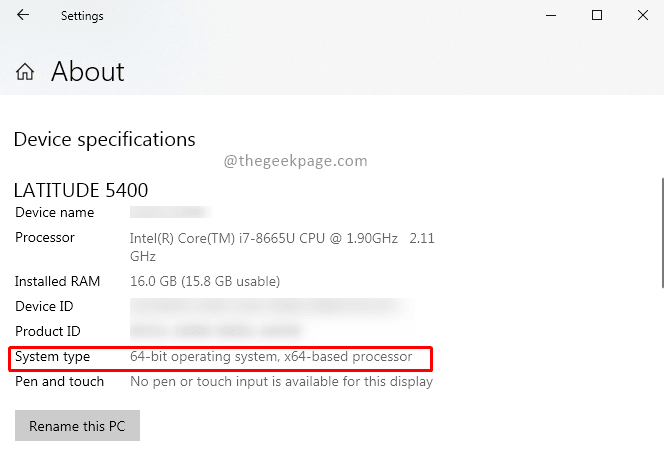
Task: Click the 16.0 GB RAM value
Action: 205,282
